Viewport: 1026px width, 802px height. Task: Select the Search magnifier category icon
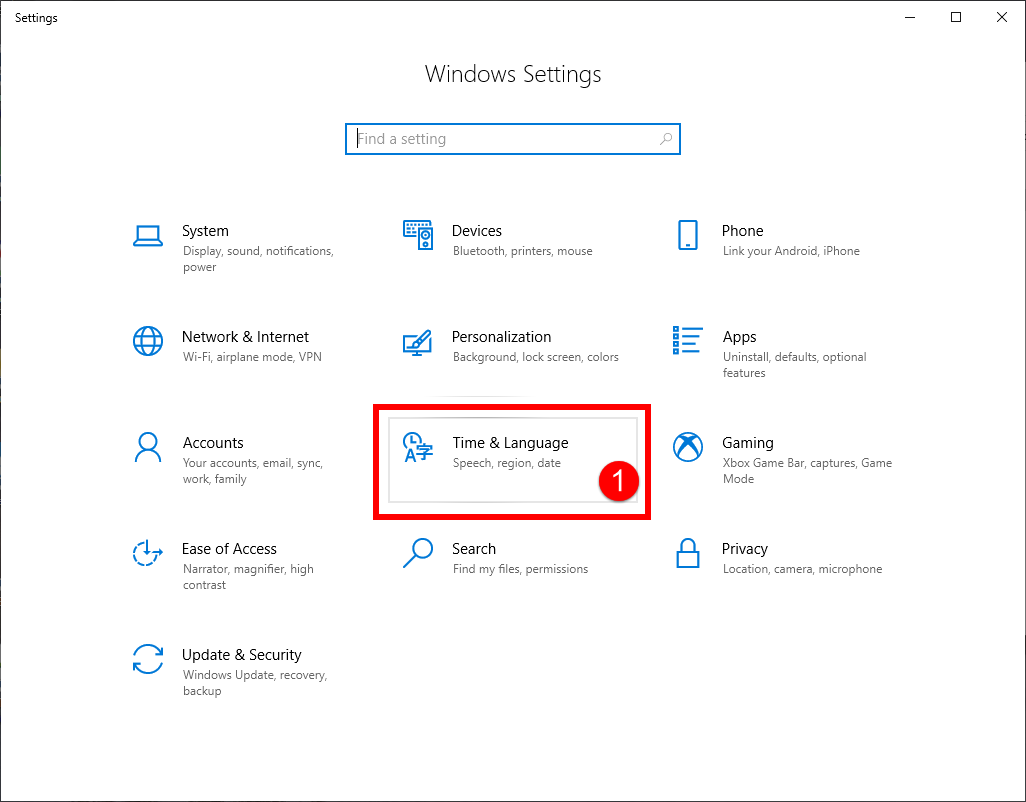click(x=417, y=553)
